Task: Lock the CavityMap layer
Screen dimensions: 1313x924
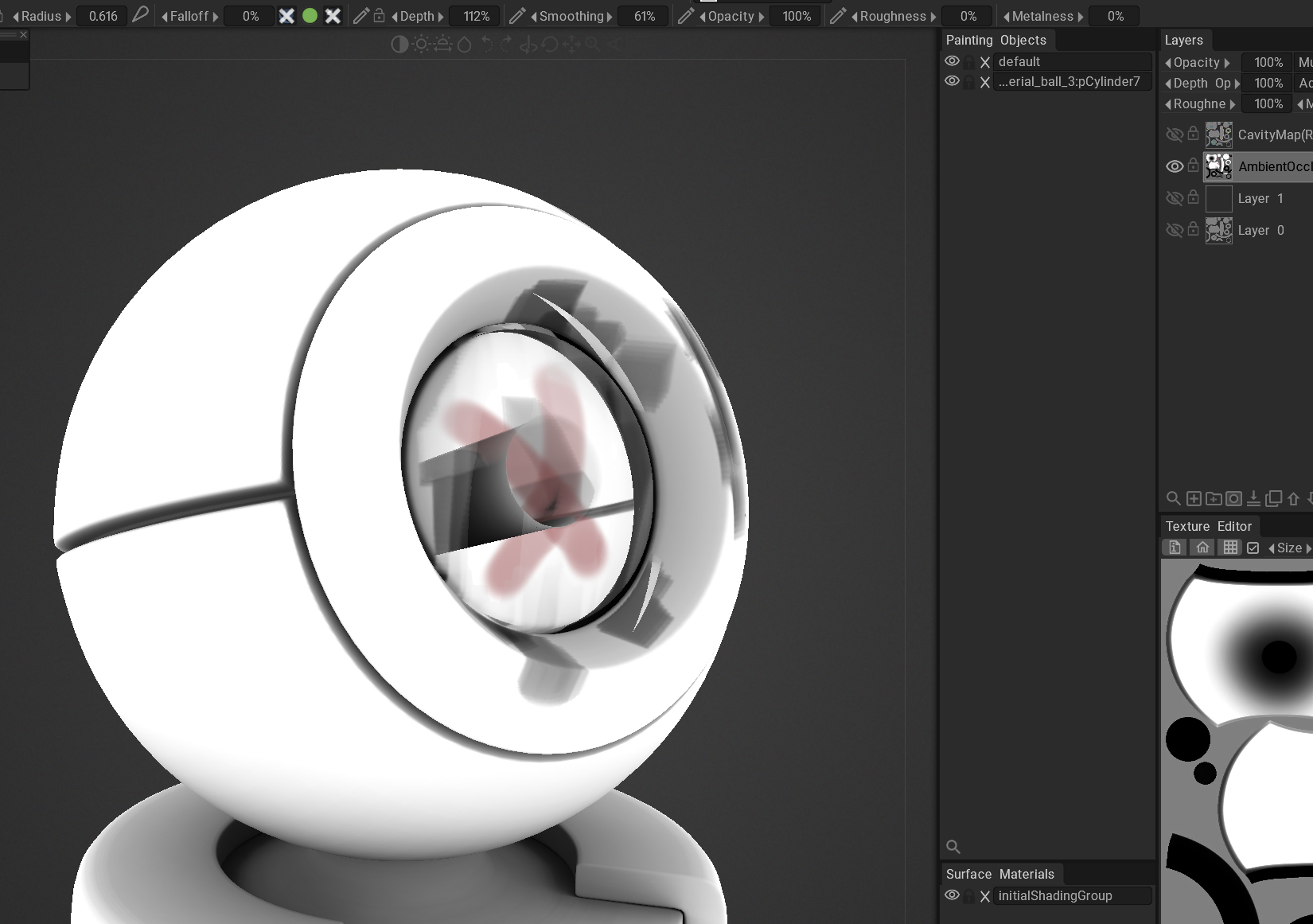Action: click(x=1193, y=133)
